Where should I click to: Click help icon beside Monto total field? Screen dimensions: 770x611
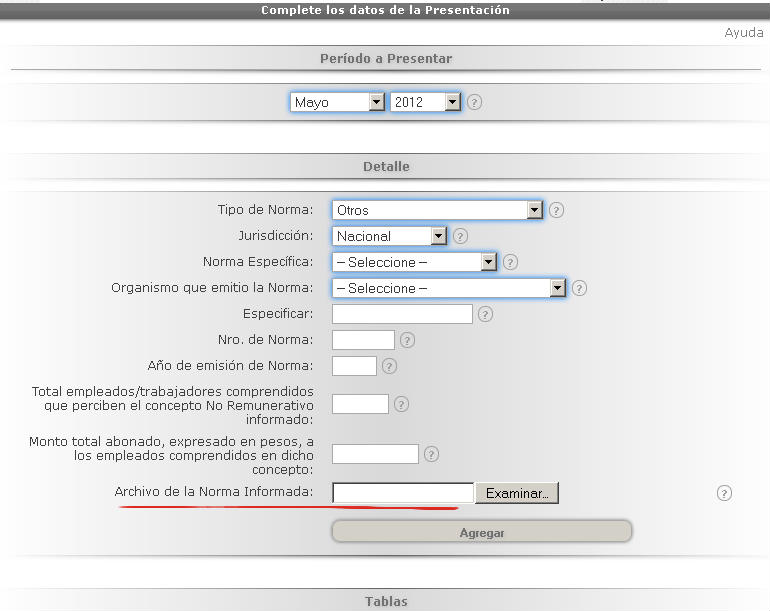[431, 454]
